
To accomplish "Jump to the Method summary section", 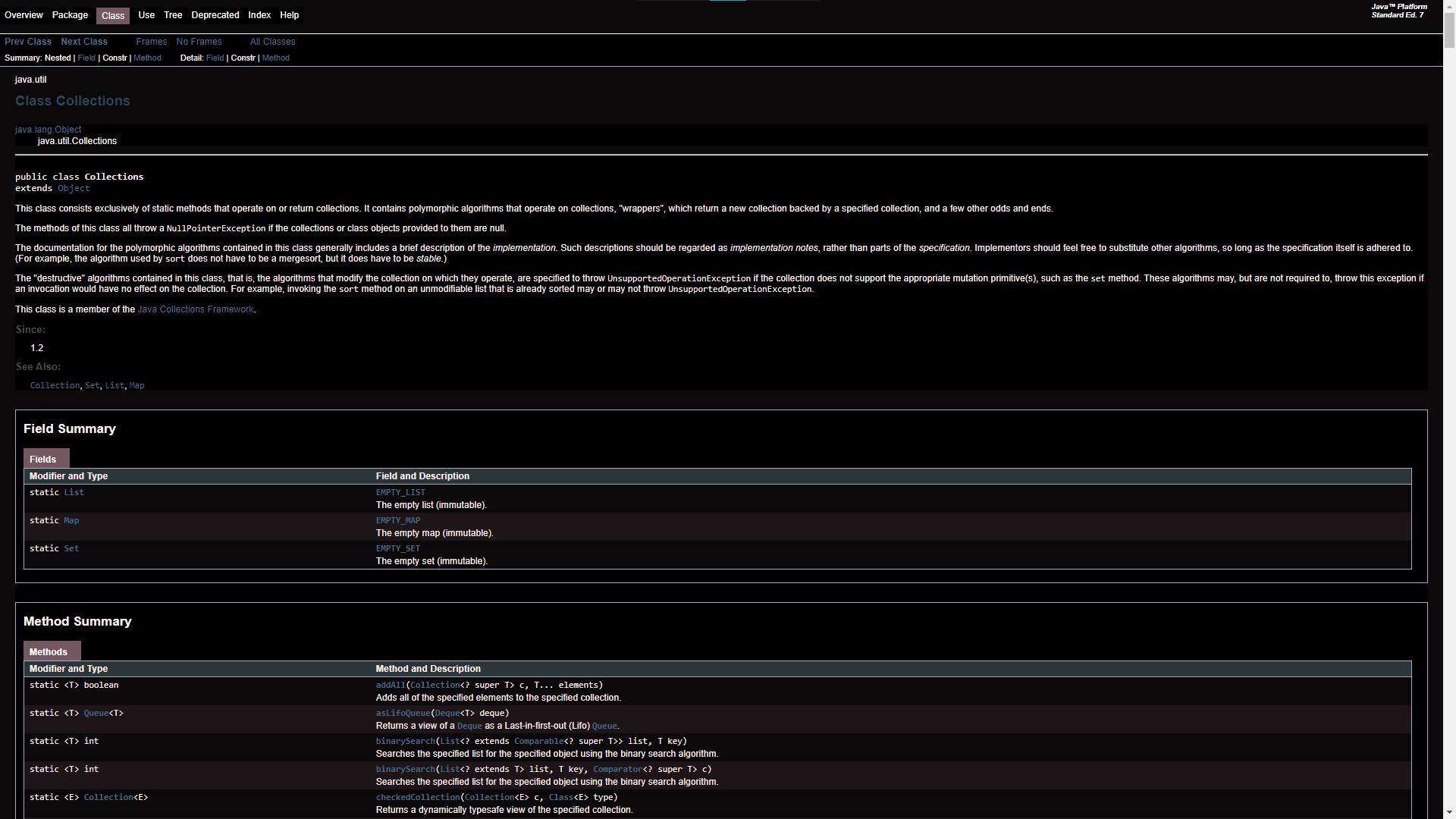I will 147,58.
